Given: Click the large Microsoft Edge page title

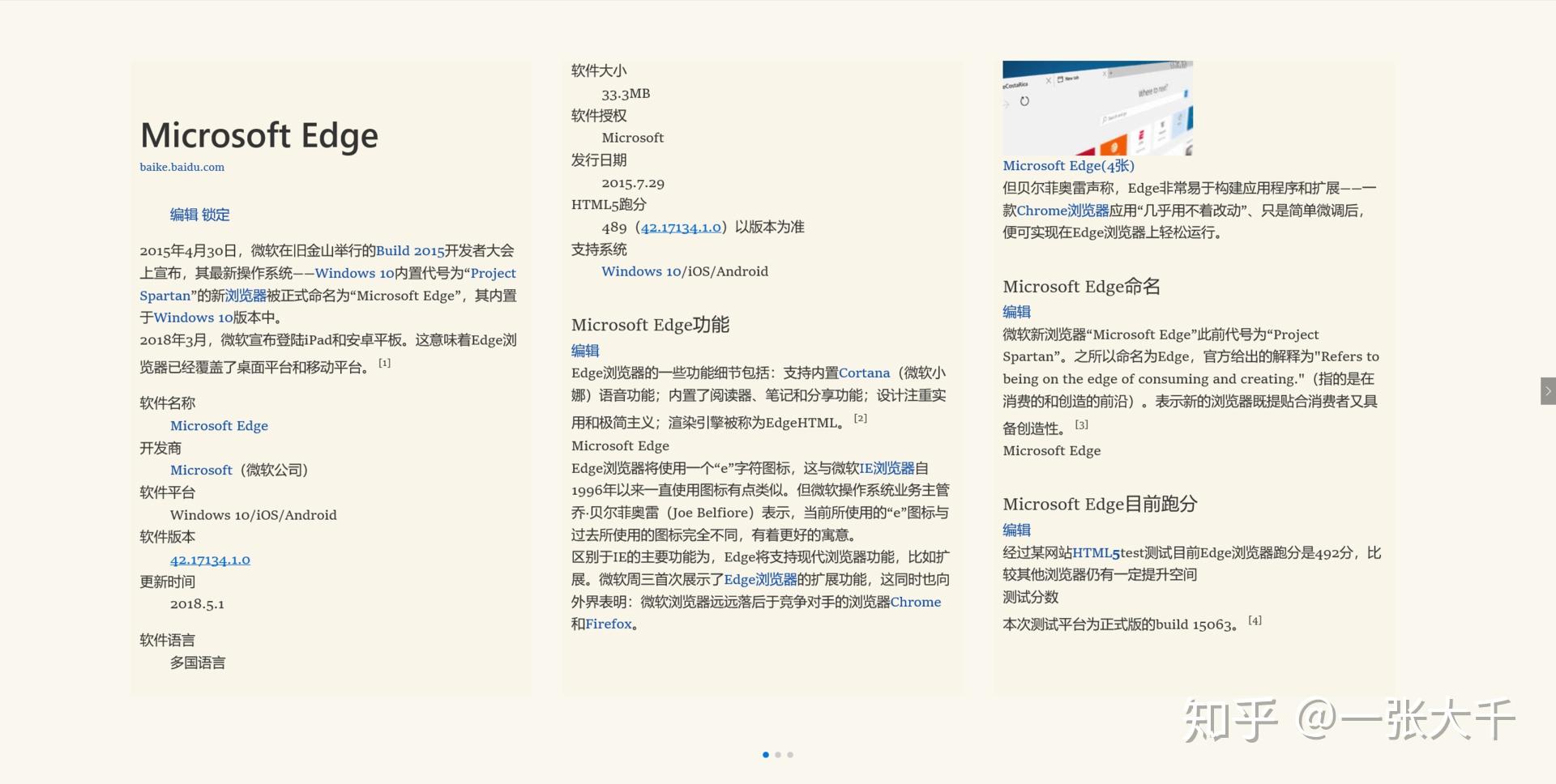Looking at the screenshot, I should tap(259, 135).
